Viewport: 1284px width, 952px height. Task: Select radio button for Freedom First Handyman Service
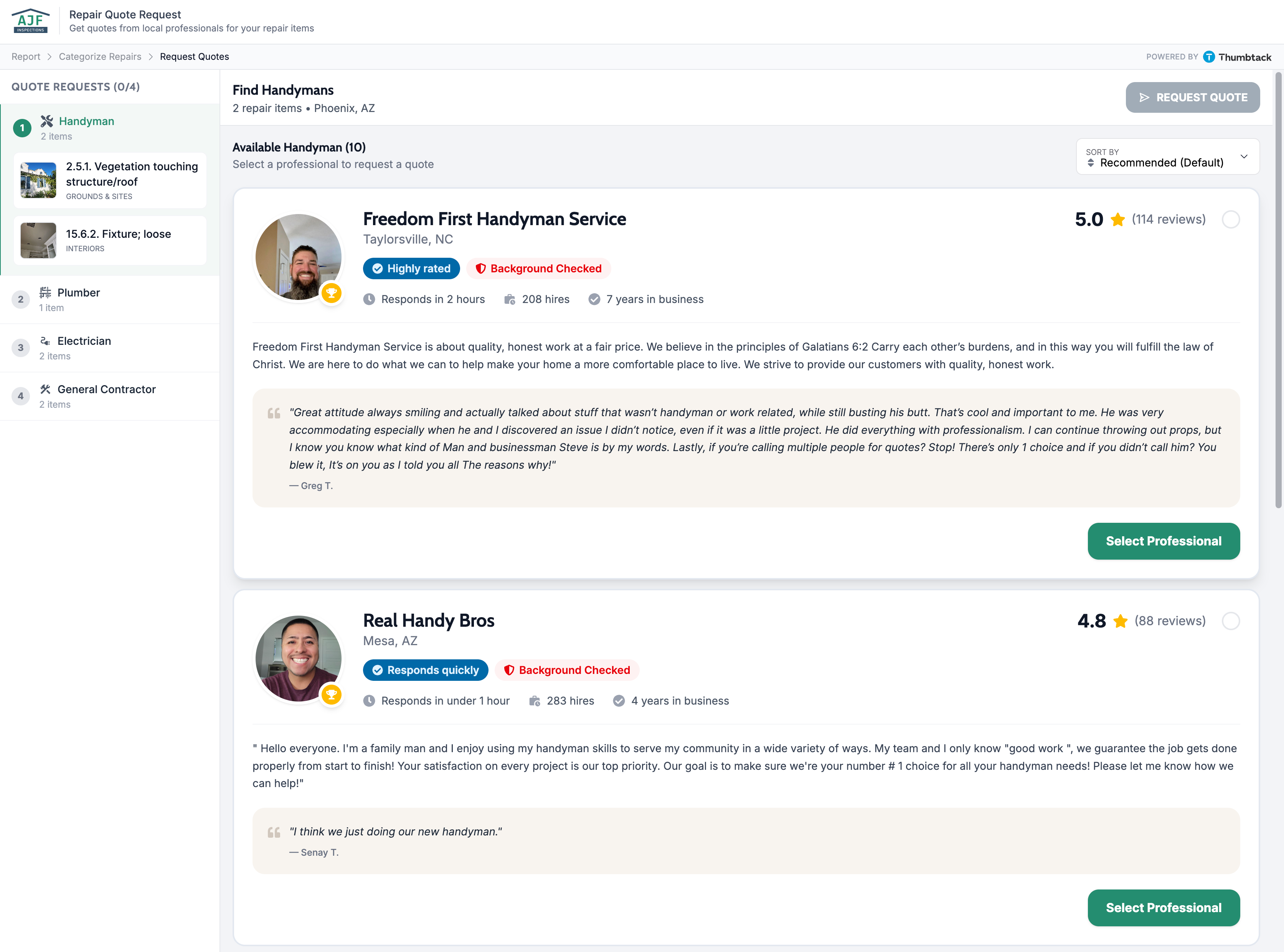[x=1230, y=219]
